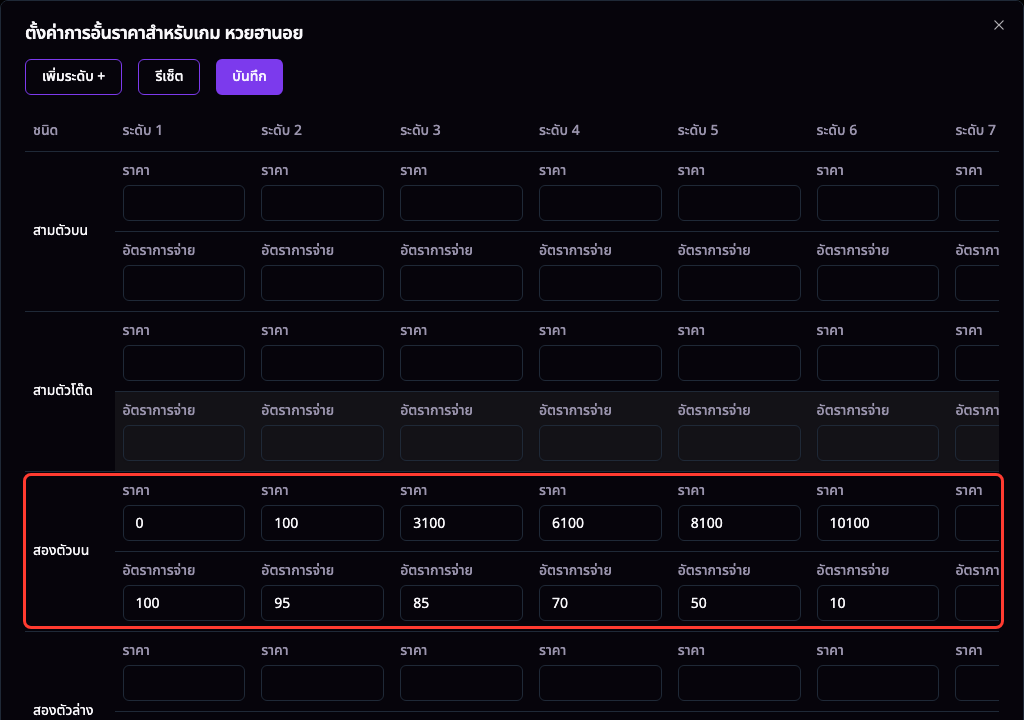Edit สองตัวบน อัตราการจ่าย field showing 70
This screenshot has height=720, width=1024.
[600, 603]
